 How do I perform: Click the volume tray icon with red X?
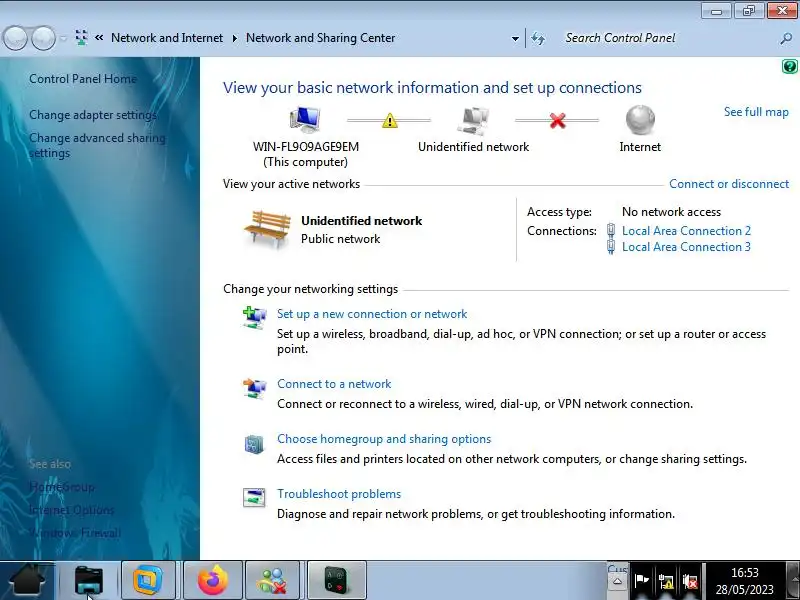[690, 581]
